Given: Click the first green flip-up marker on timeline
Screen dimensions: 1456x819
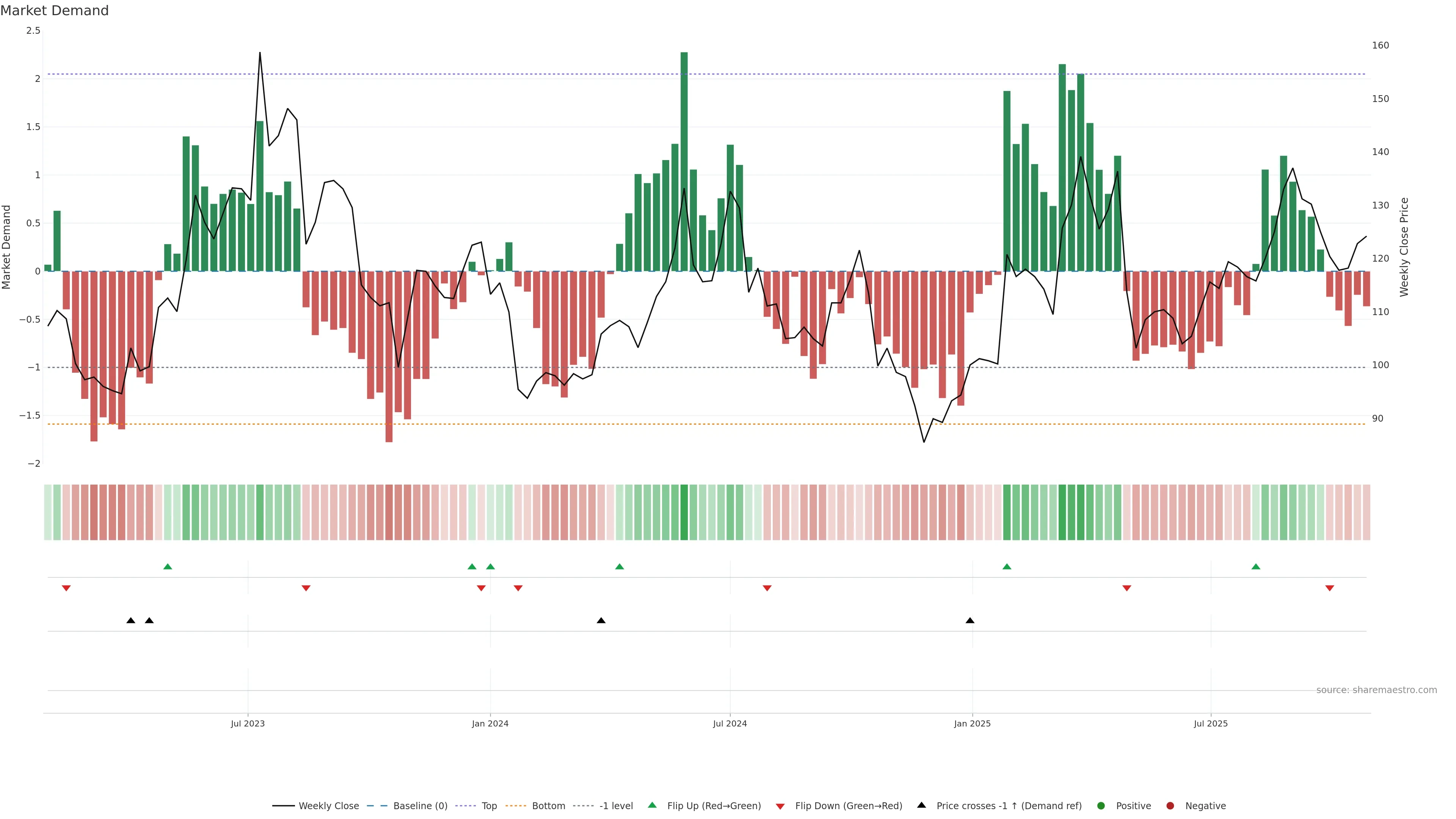Looking at the screenshot, I should click(x=167, y=566).
